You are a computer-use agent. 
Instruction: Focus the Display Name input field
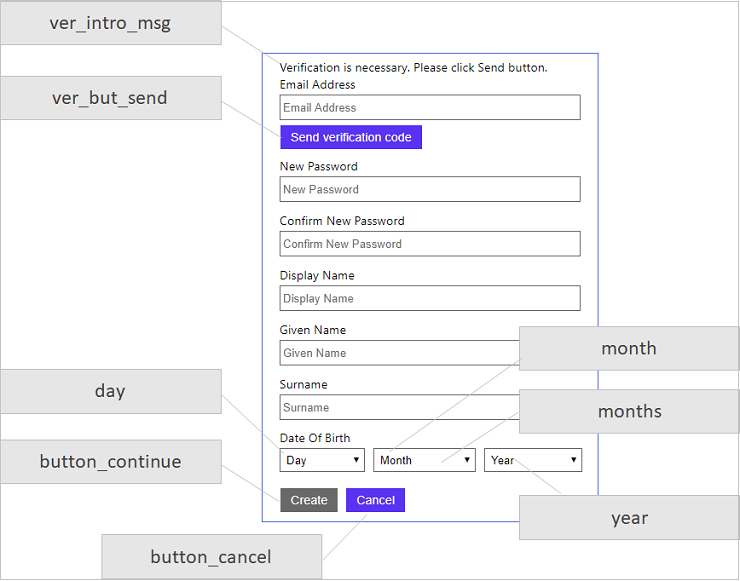click(x=430, y=298)
